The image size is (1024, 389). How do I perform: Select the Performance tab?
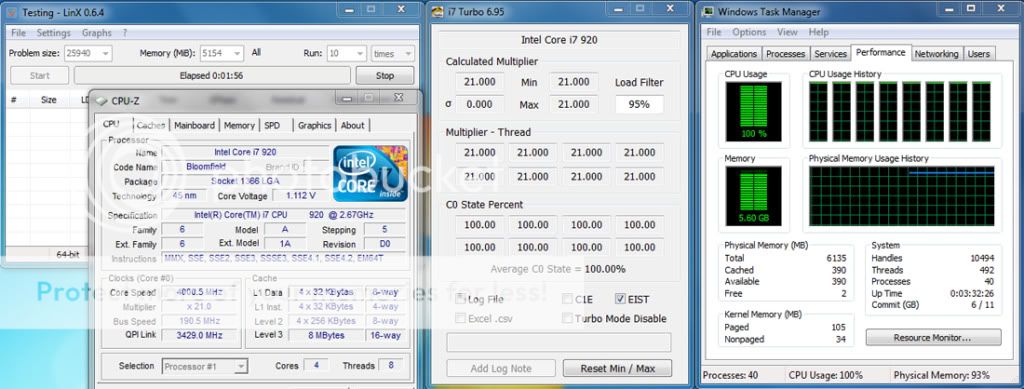[881, 52]
